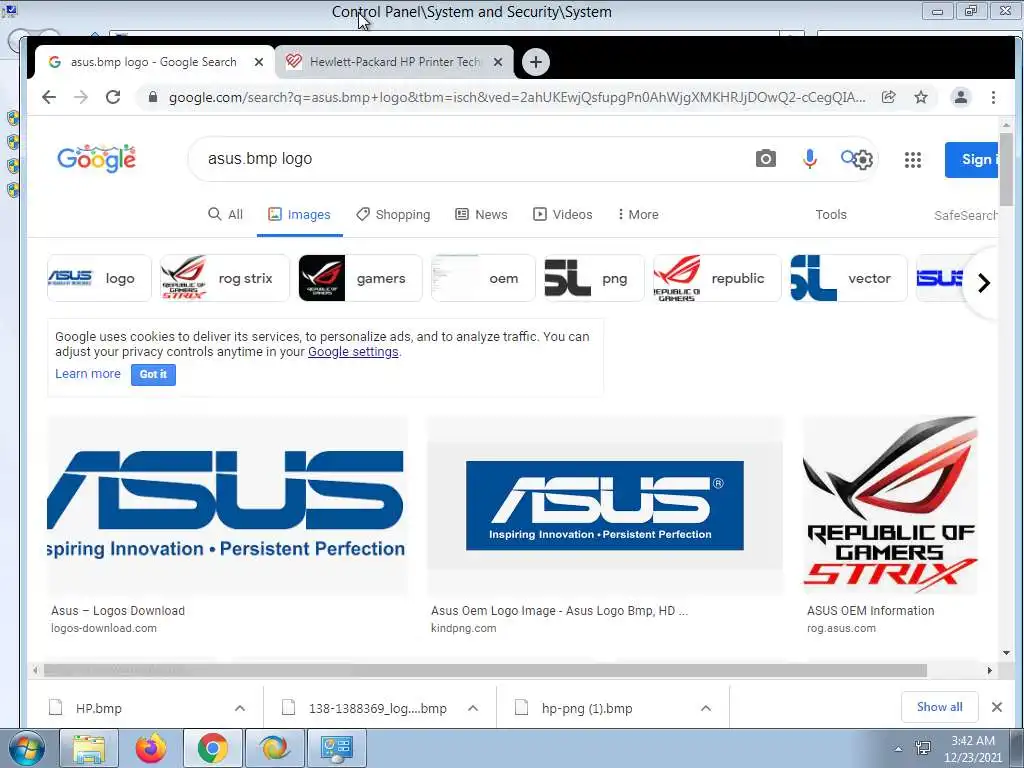
Task: Go to Google logo homepage
Action: point(97,159)
